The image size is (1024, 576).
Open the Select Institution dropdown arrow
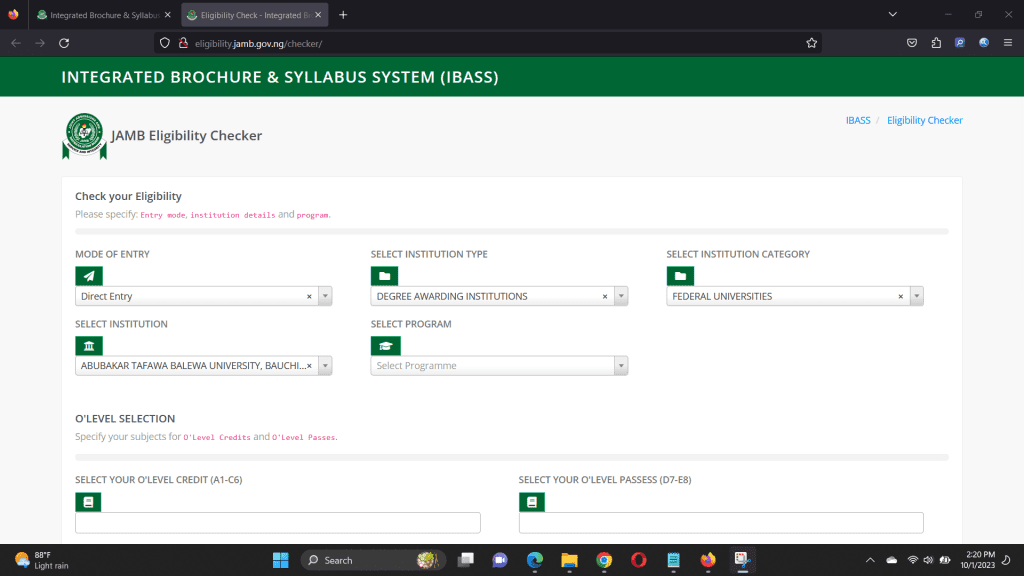325,366
